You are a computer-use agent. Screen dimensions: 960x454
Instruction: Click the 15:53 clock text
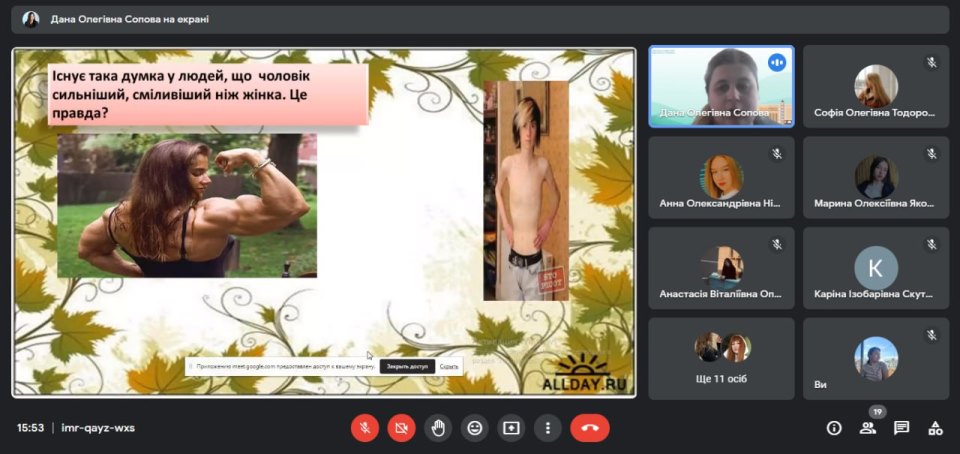click(31, 428)
